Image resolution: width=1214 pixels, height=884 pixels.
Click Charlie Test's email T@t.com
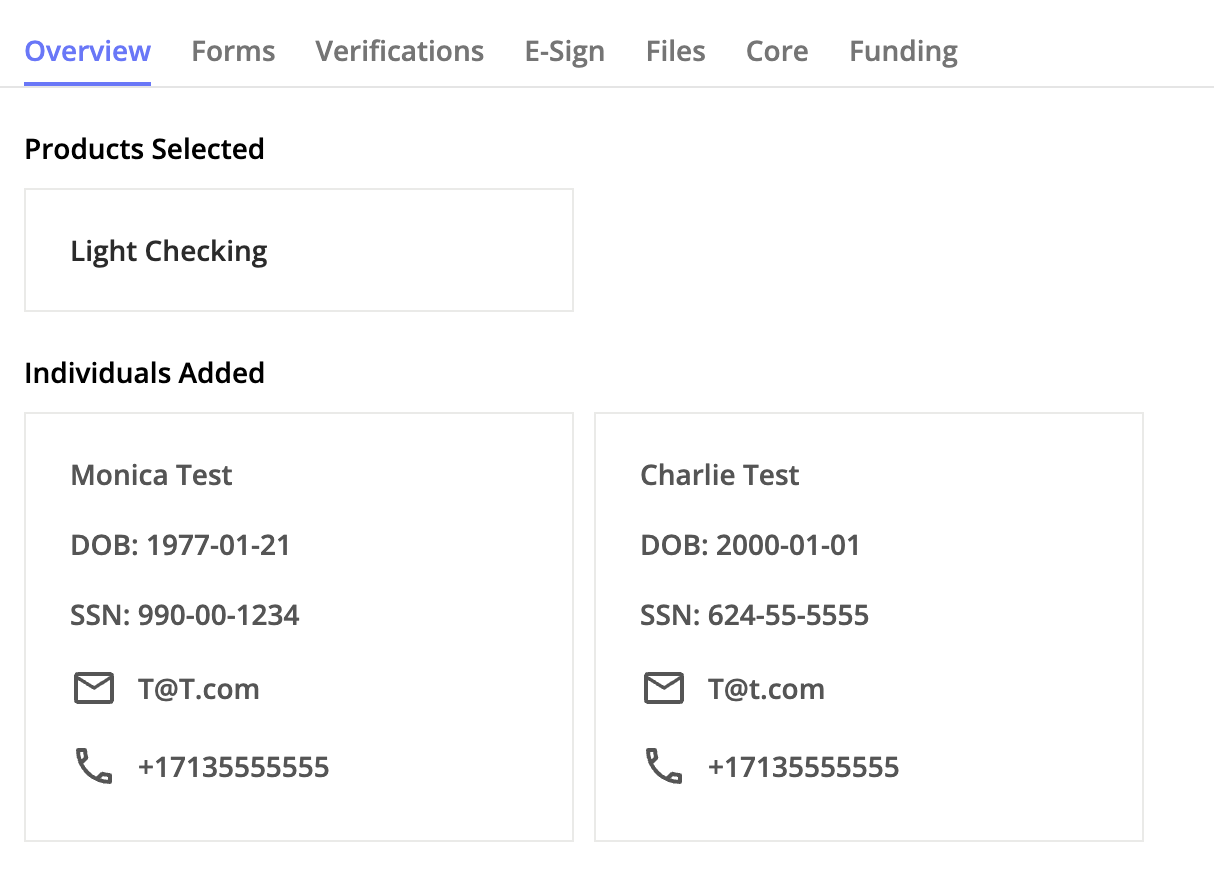coord(767,689)
